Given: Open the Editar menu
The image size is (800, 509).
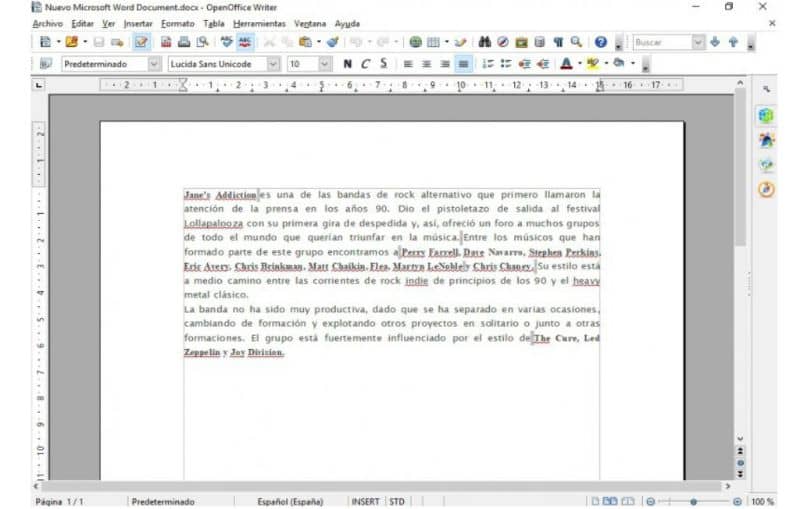Looking at the screenshot, I should tap(82, 23).
